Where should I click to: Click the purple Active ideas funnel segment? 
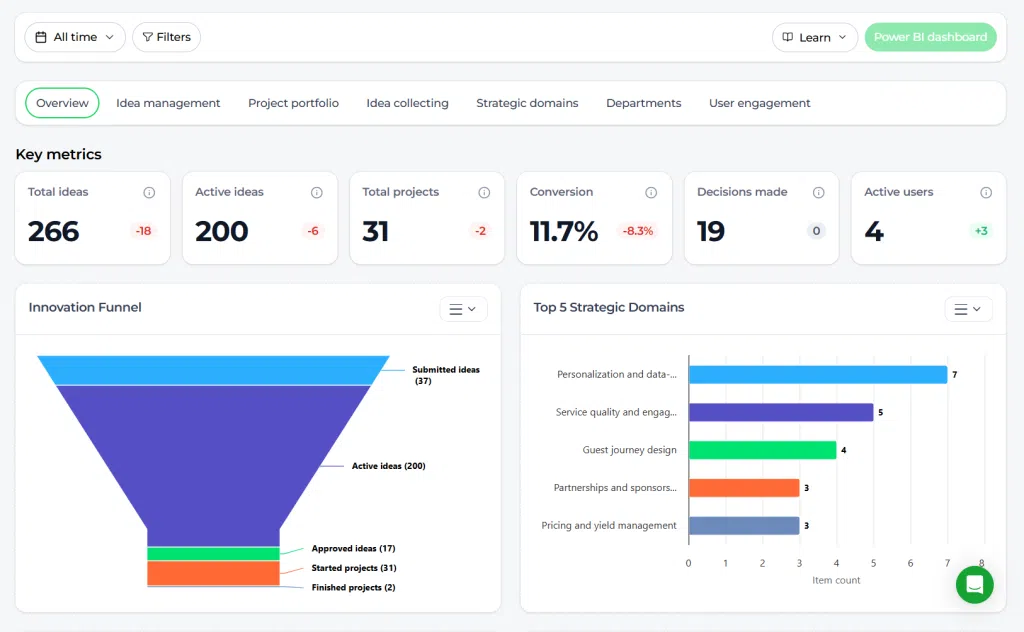[x=213, y=457]
